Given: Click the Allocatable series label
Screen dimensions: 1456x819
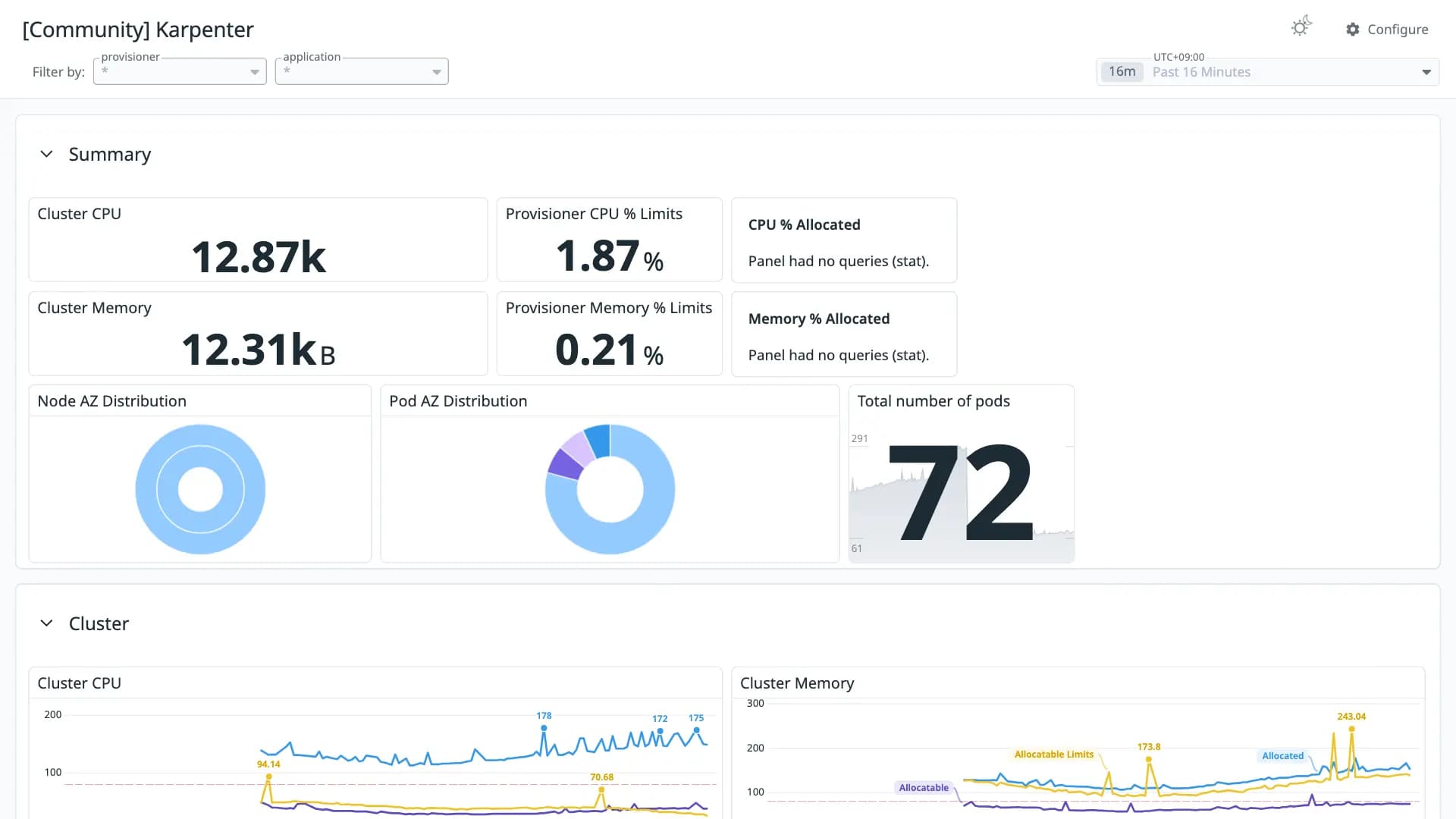Looking at the screenshot, I should (x=924, y=788).
